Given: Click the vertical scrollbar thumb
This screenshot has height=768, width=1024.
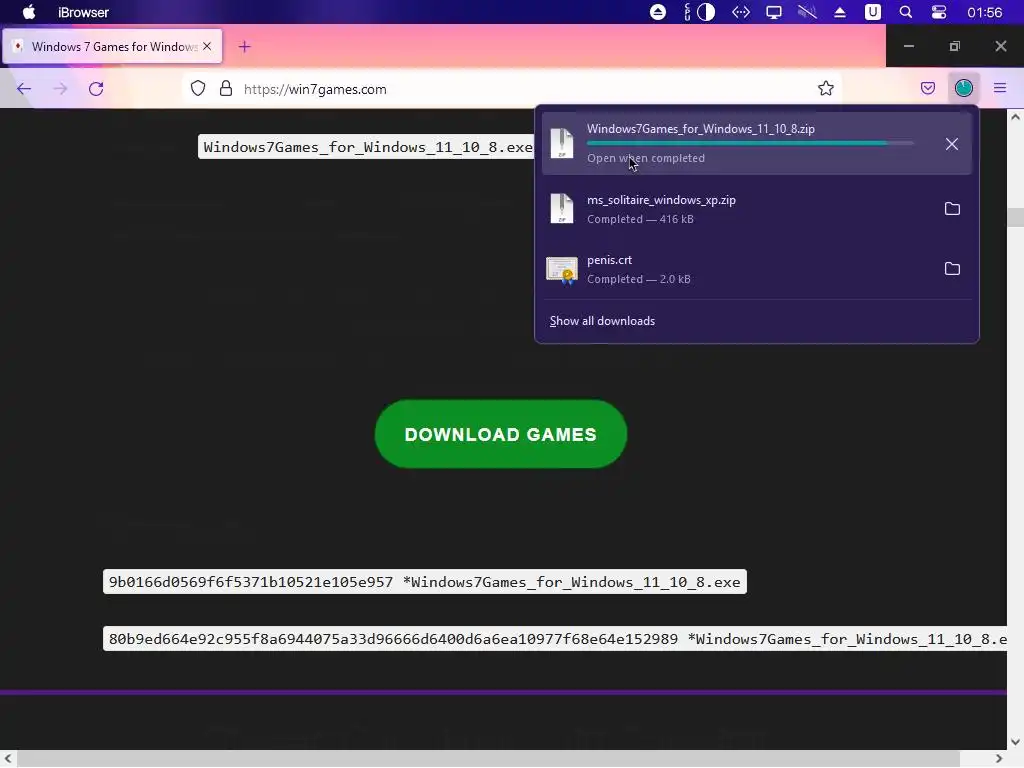Looking at the screenshot, I should [x=1015, y=217].
